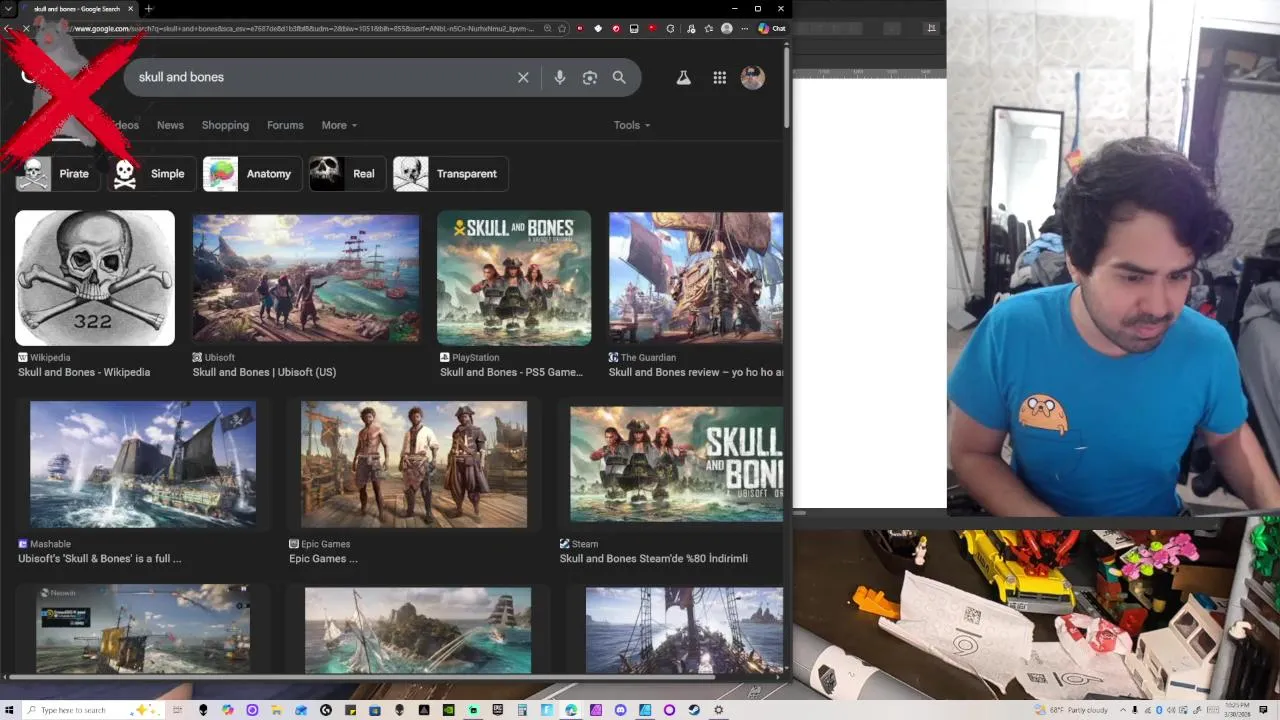Launch Epic Games from the taskbar
Image resolution: width=1280 pixels, height=720 pixels.
tap(498, 710)
